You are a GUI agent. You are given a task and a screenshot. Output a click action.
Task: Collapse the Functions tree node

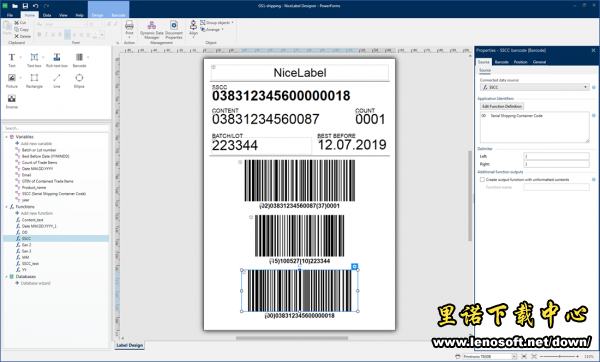[x=6, y=207]
